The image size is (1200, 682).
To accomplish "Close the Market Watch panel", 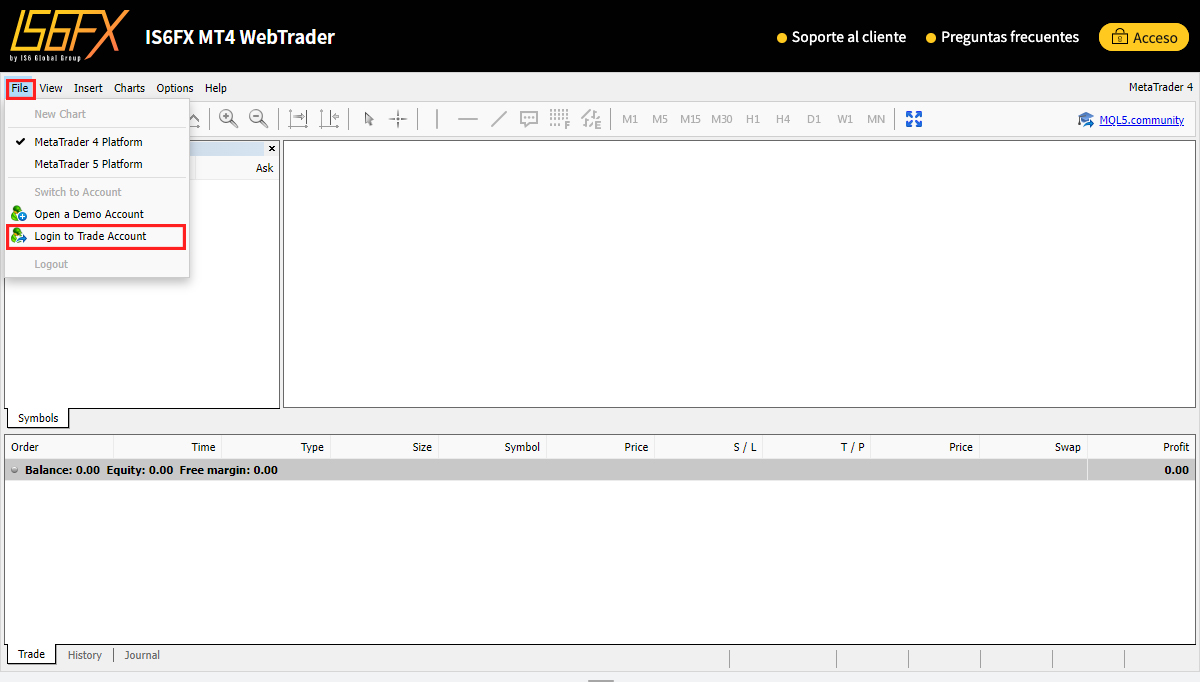I will point(272,148).
